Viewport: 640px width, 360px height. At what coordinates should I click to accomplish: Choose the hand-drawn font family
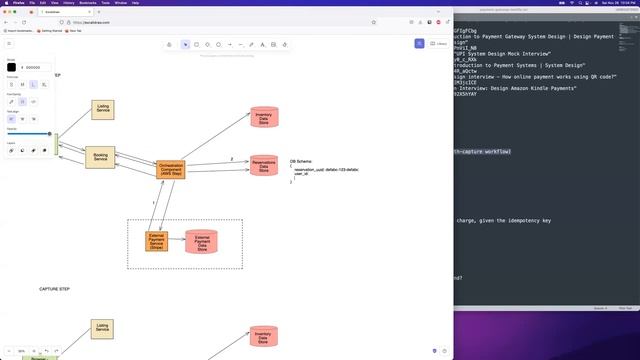pos(11,102)
